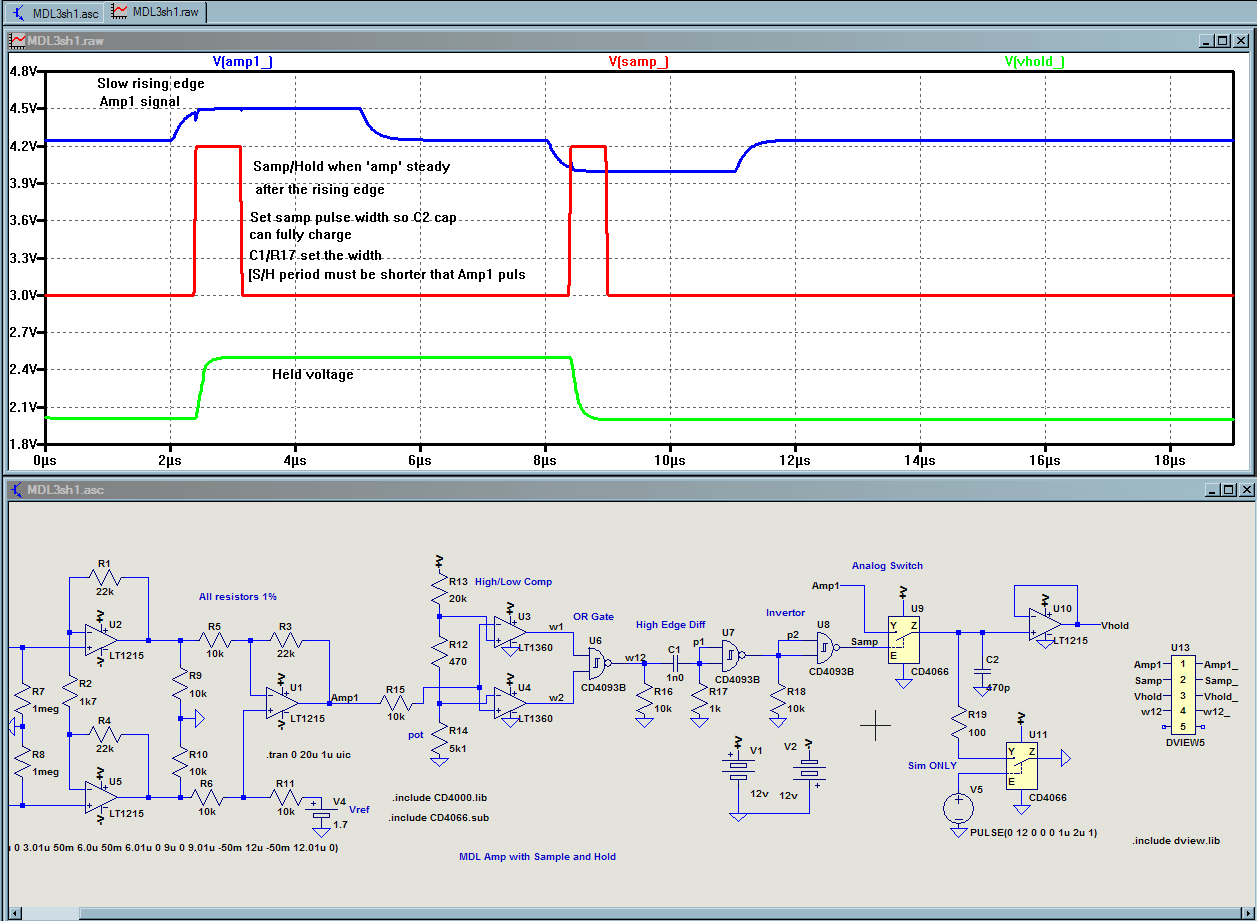Click the 'Slow rising edge' plot annotation

coord(151,83)
